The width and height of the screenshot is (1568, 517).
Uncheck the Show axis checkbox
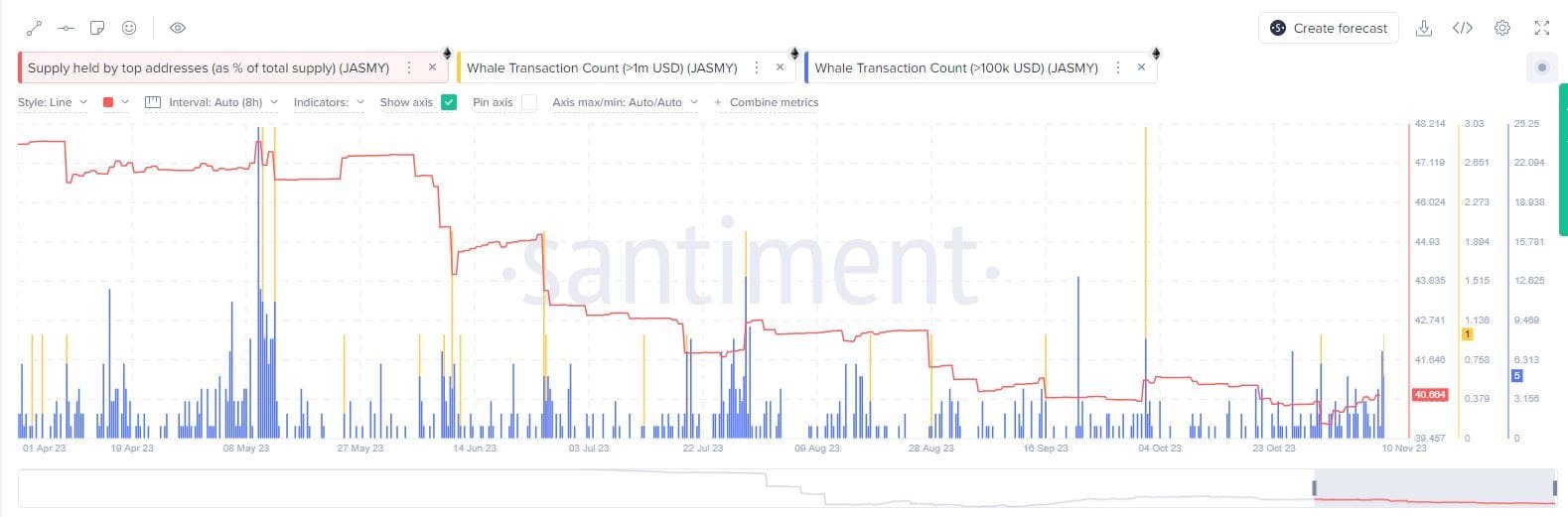click(449, 102)
